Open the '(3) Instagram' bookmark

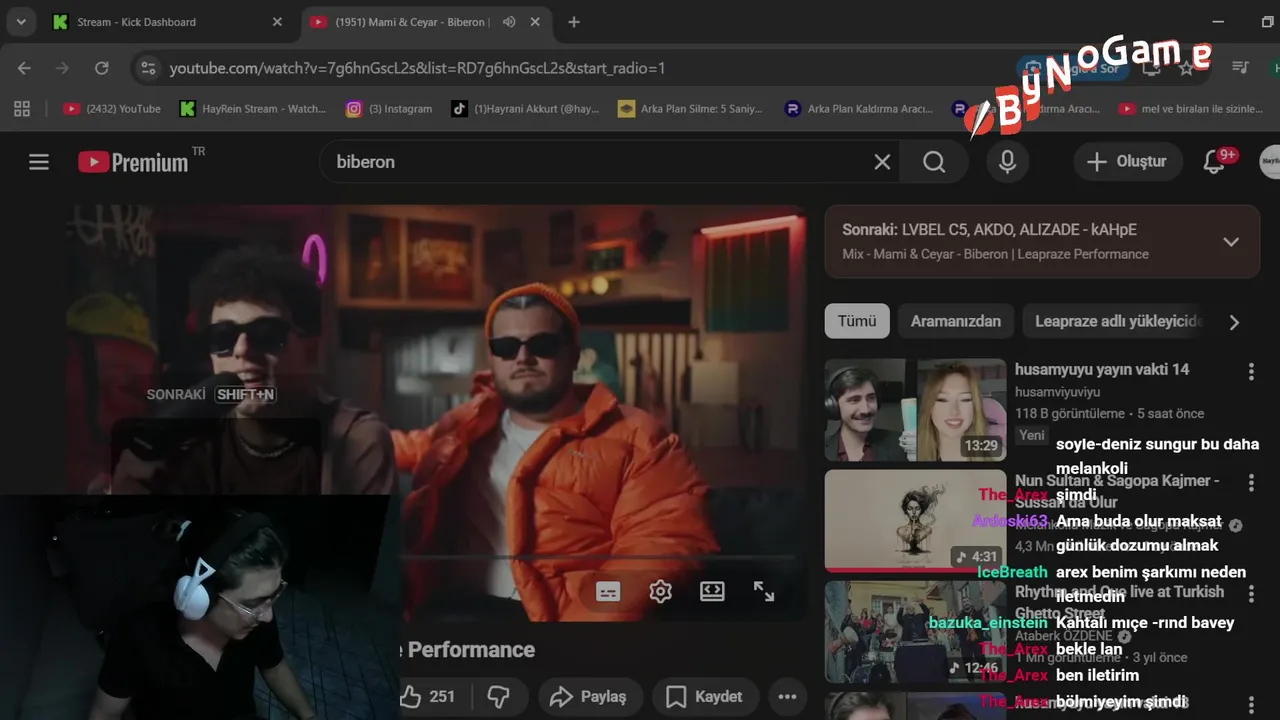[x=389, y=109]
